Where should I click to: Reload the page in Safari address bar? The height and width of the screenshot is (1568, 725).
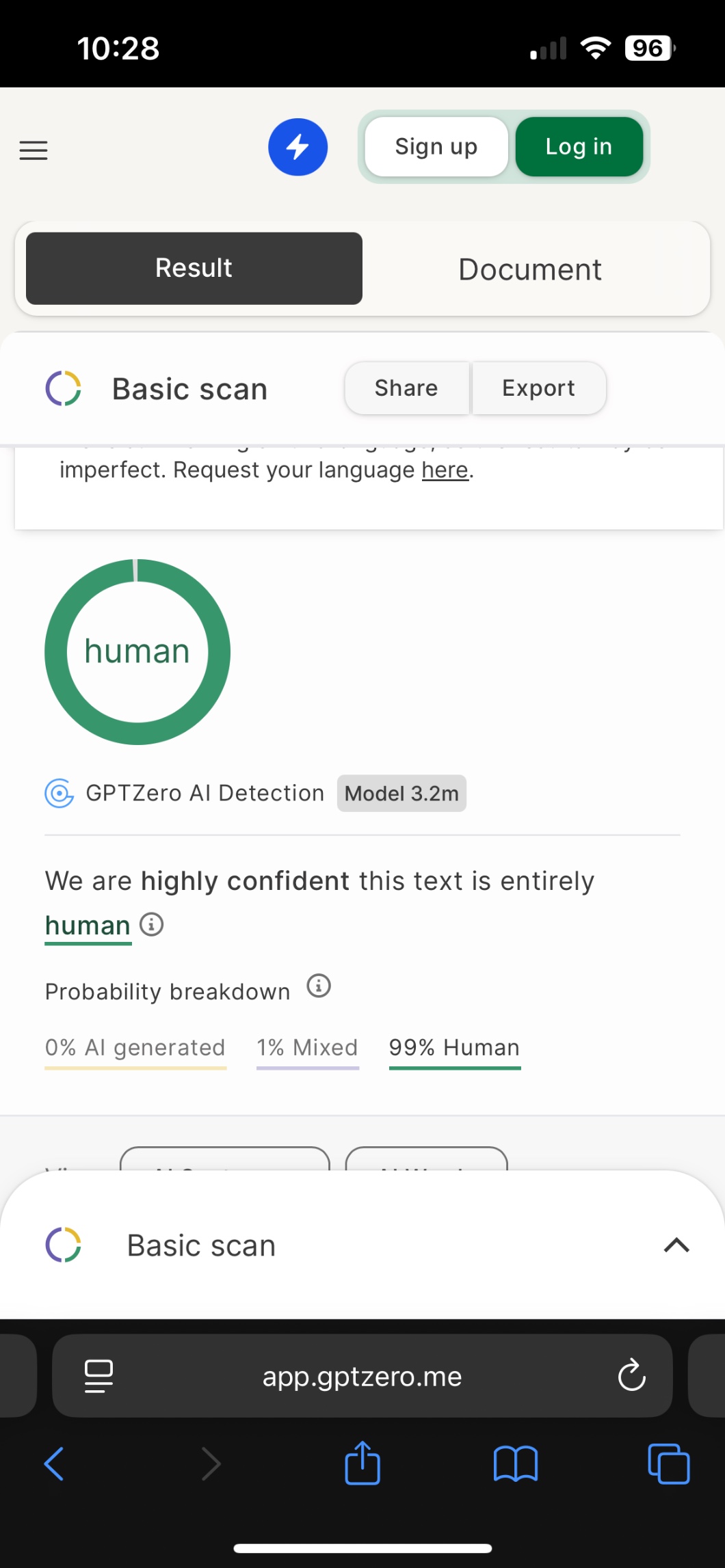point(631,1375)
